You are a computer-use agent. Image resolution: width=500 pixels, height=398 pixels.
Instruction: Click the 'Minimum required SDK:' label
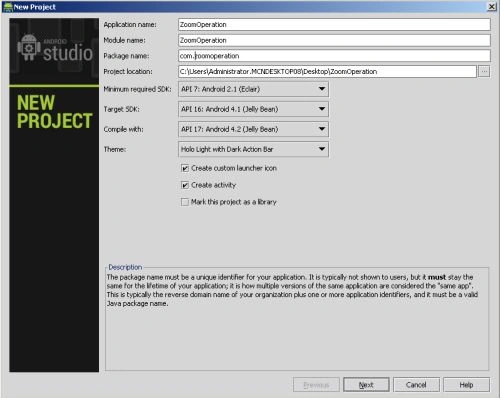point(137,89)
